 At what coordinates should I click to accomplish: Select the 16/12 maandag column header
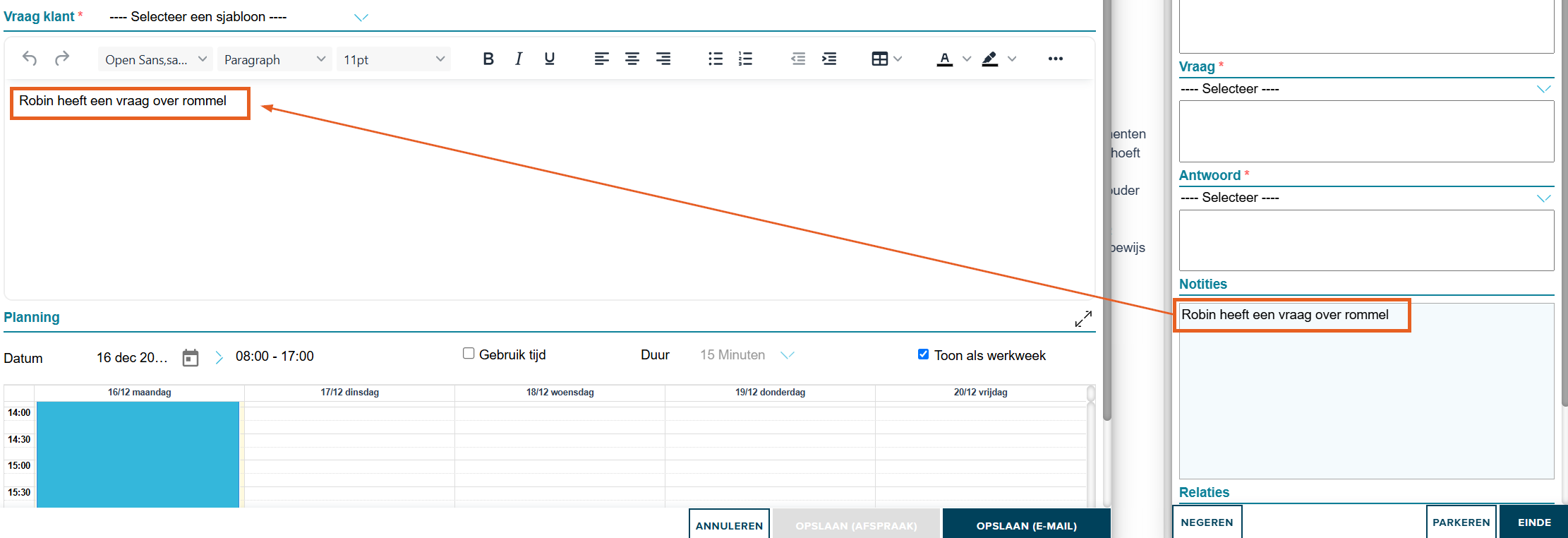click(x=140, y=393)
